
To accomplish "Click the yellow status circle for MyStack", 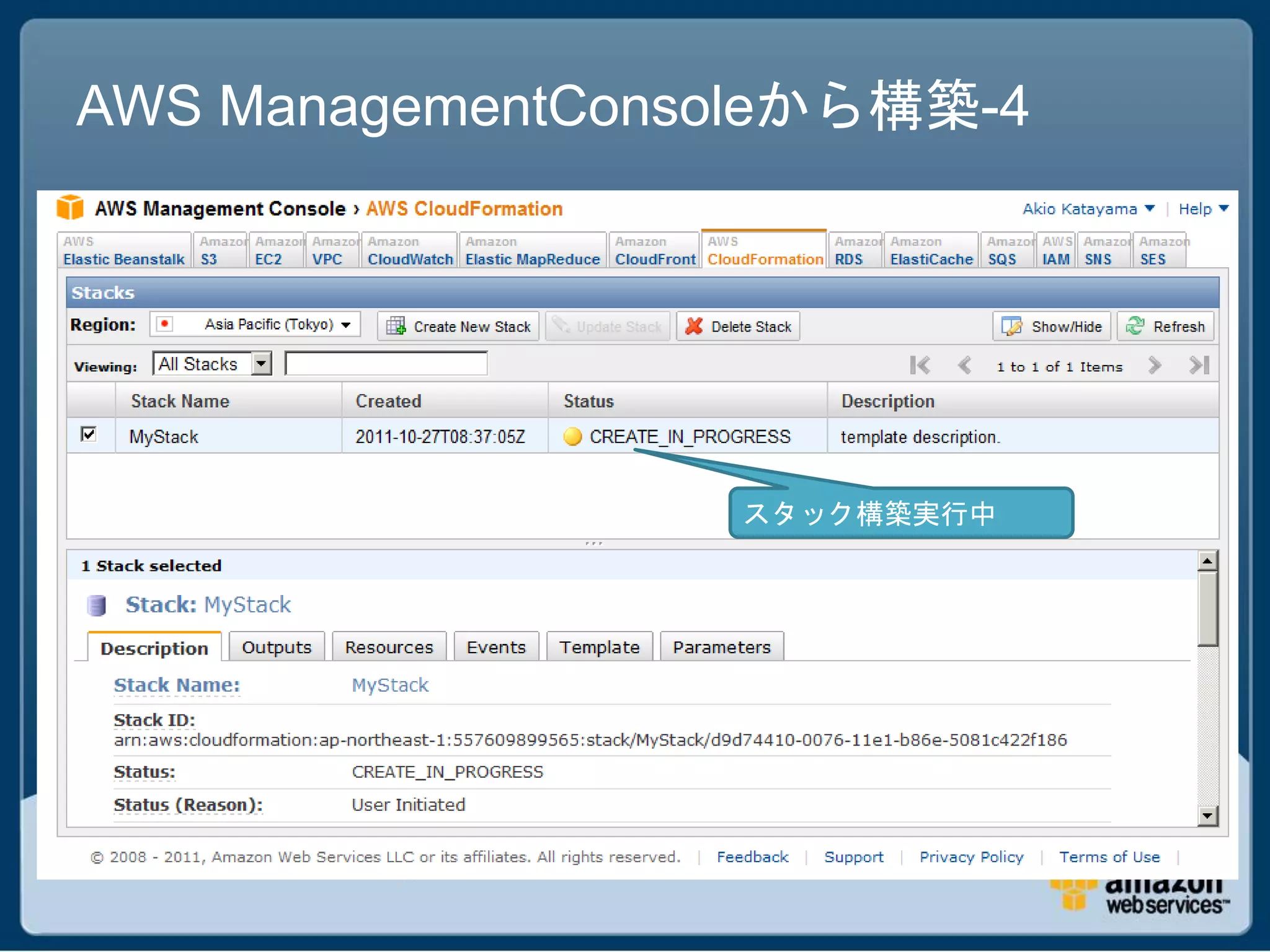I will (572, 436).
